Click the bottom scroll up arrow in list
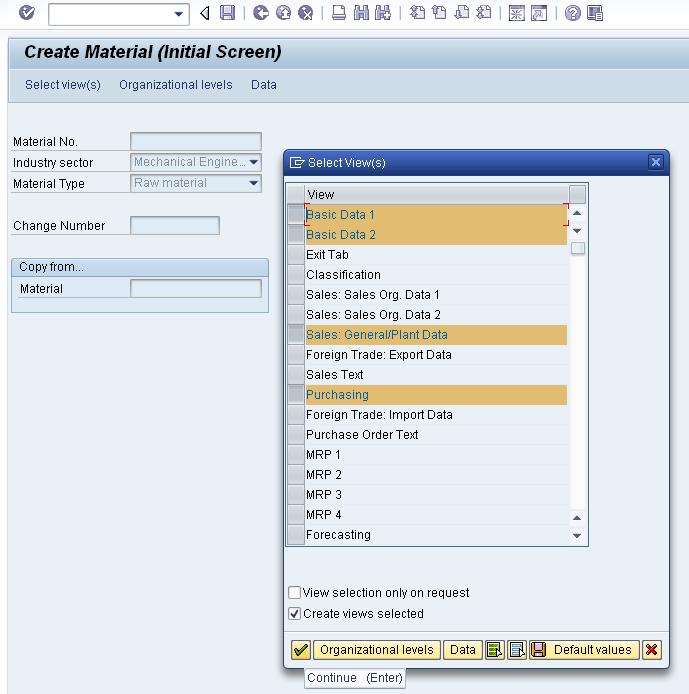Image resolution: width=689 pixels, height=694 pixels. (577, 518)
